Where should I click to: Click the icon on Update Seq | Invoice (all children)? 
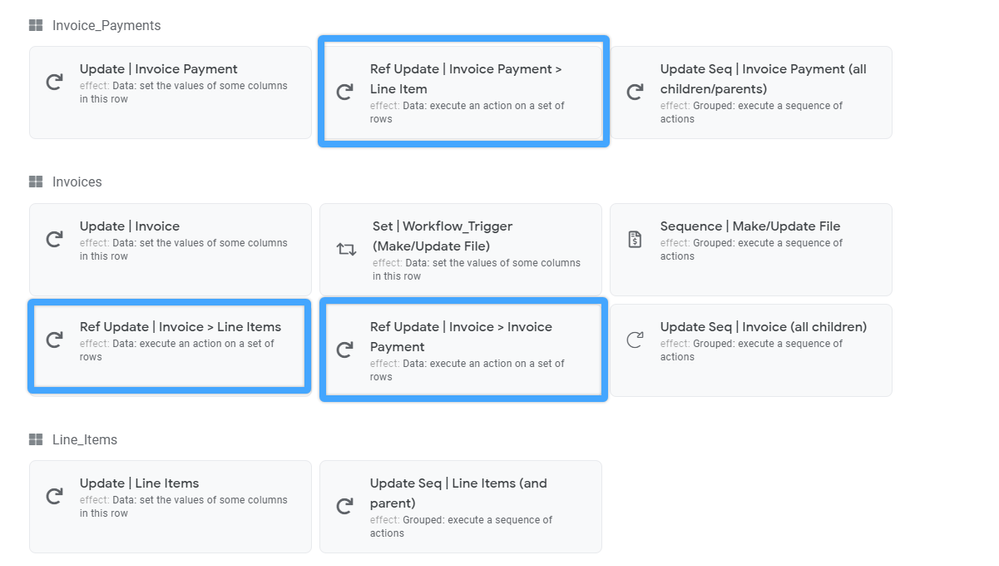click(x=635, y=340)
